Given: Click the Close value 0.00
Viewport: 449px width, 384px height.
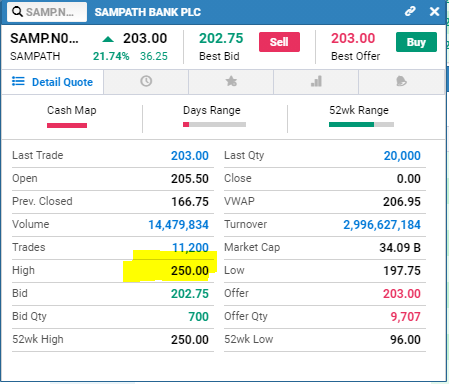Looking at the screenshot, I should tap(409, 179).
